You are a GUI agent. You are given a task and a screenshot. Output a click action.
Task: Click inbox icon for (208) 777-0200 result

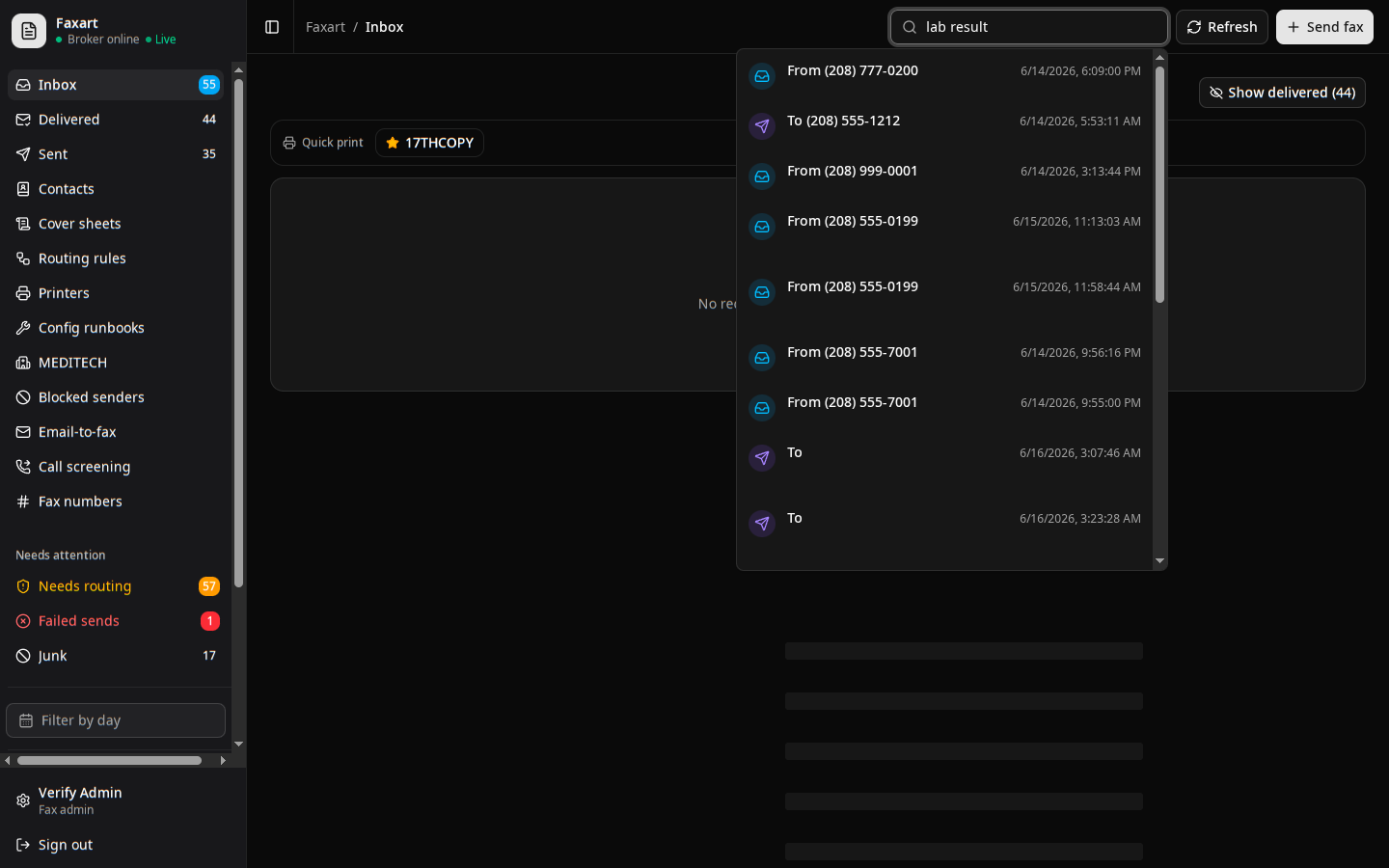pyautogui.click(x=762, y=76)
